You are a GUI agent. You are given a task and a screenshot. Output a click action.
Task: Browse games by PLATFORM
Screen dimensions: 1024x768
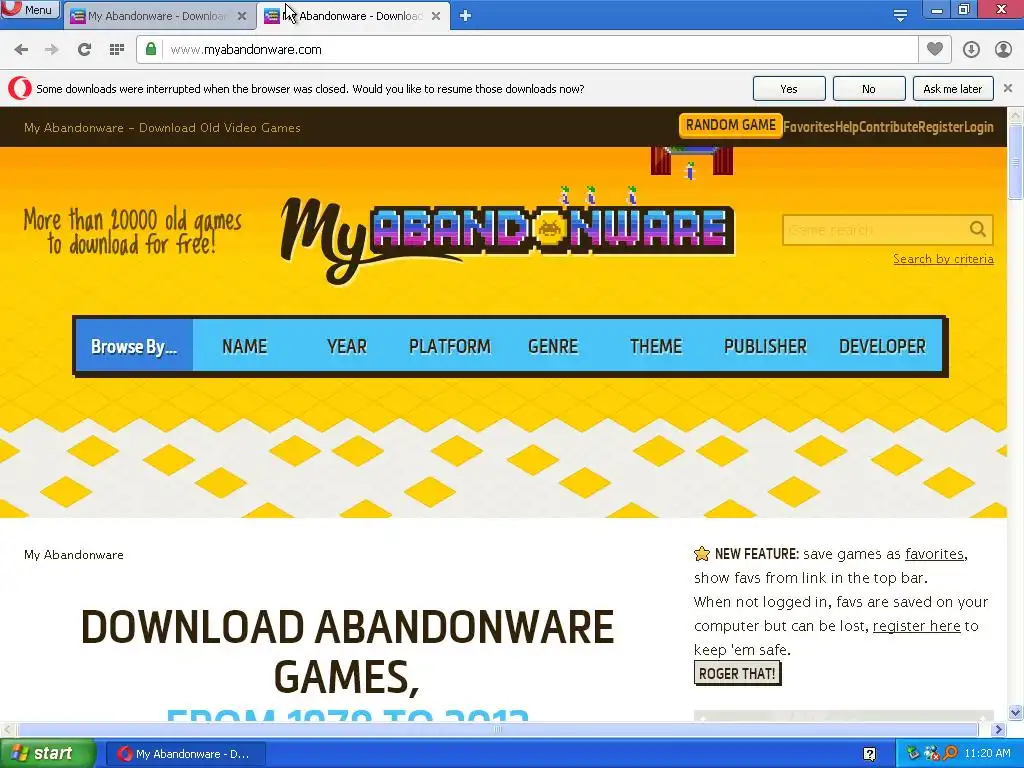(449, 346)
